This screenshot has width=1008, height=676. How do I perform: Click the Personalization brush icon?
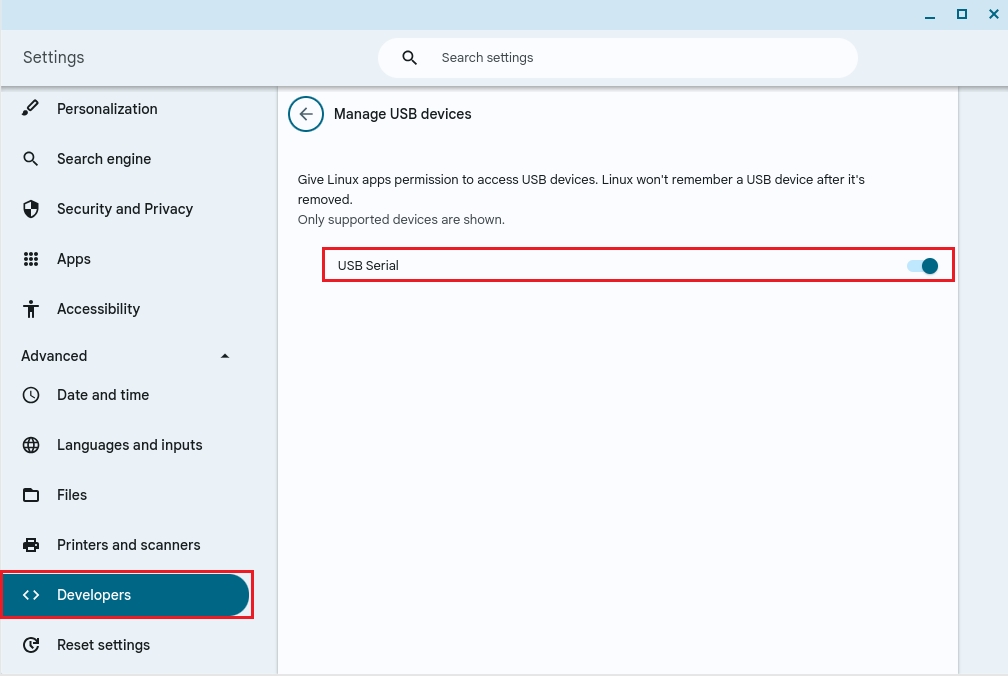coord(31,108)
